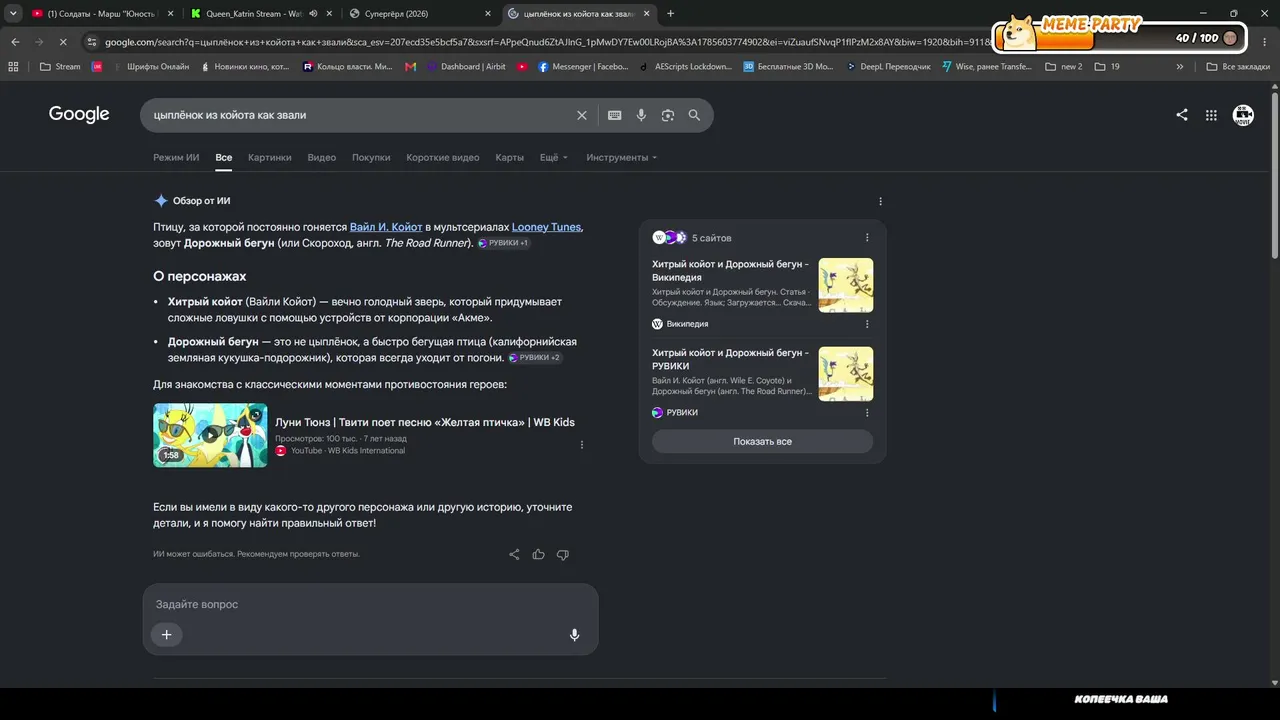Open the DeepL Переводчик bookmark
1280x720 pixels.
point(888,67)
